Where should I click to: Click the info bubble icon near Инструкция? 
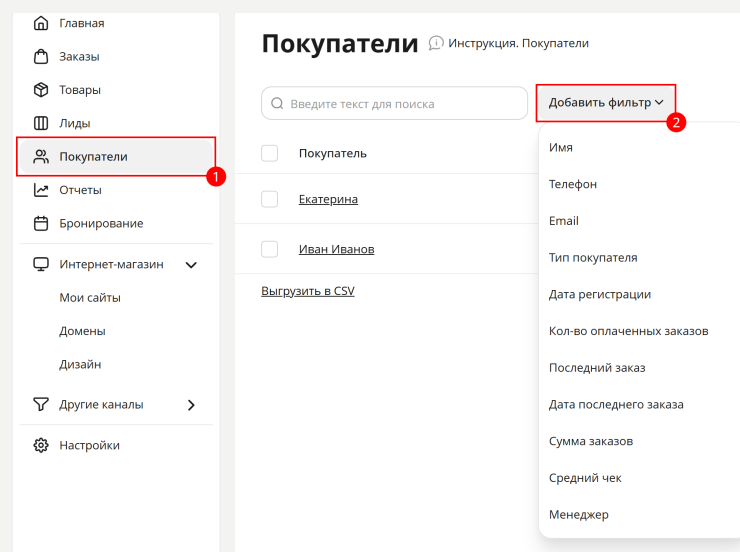pyautogui.click(x=436, y=43)
